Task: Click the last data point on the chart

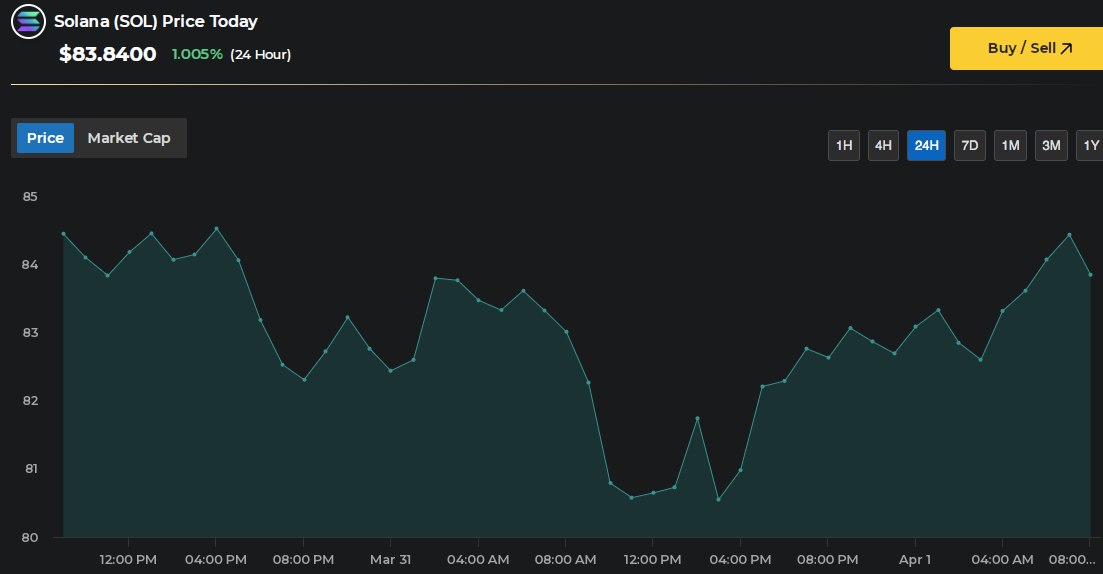Action: tap(1090, 274)
